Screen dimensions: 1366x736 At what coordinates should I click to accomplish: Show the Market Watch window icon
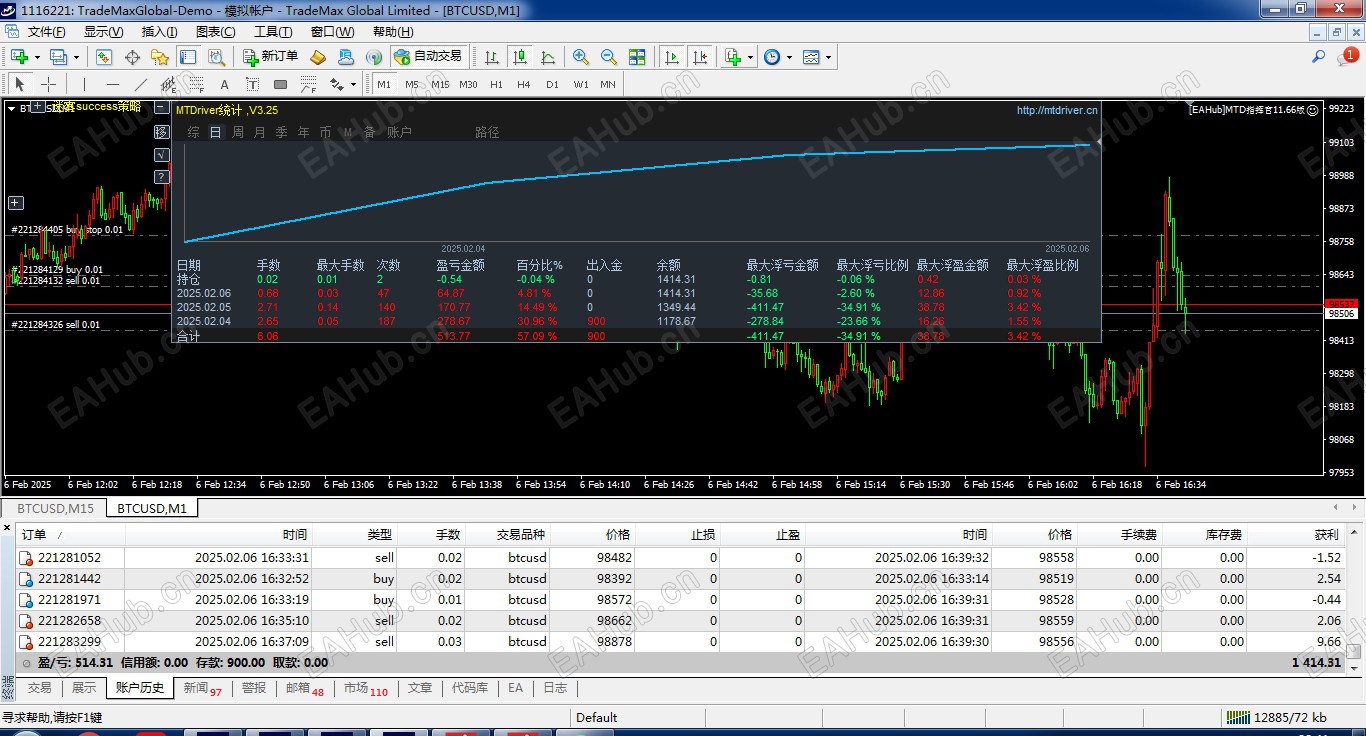(106, 57)
